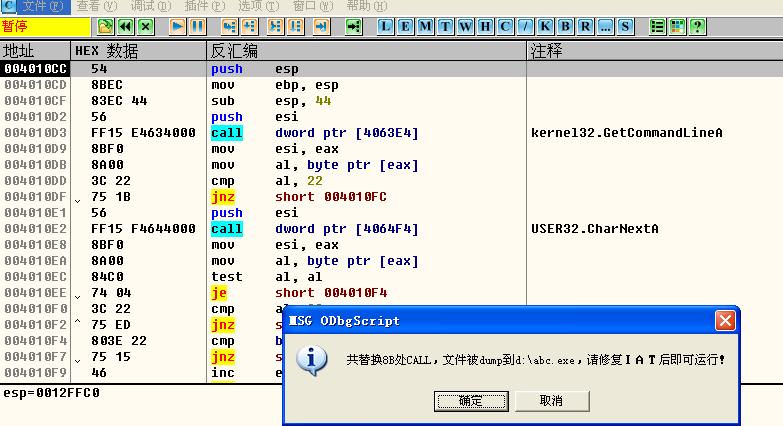Click 确定 in the ODbgScript dialog
Screen dimensions: 783x426
[x=469, y=400]
